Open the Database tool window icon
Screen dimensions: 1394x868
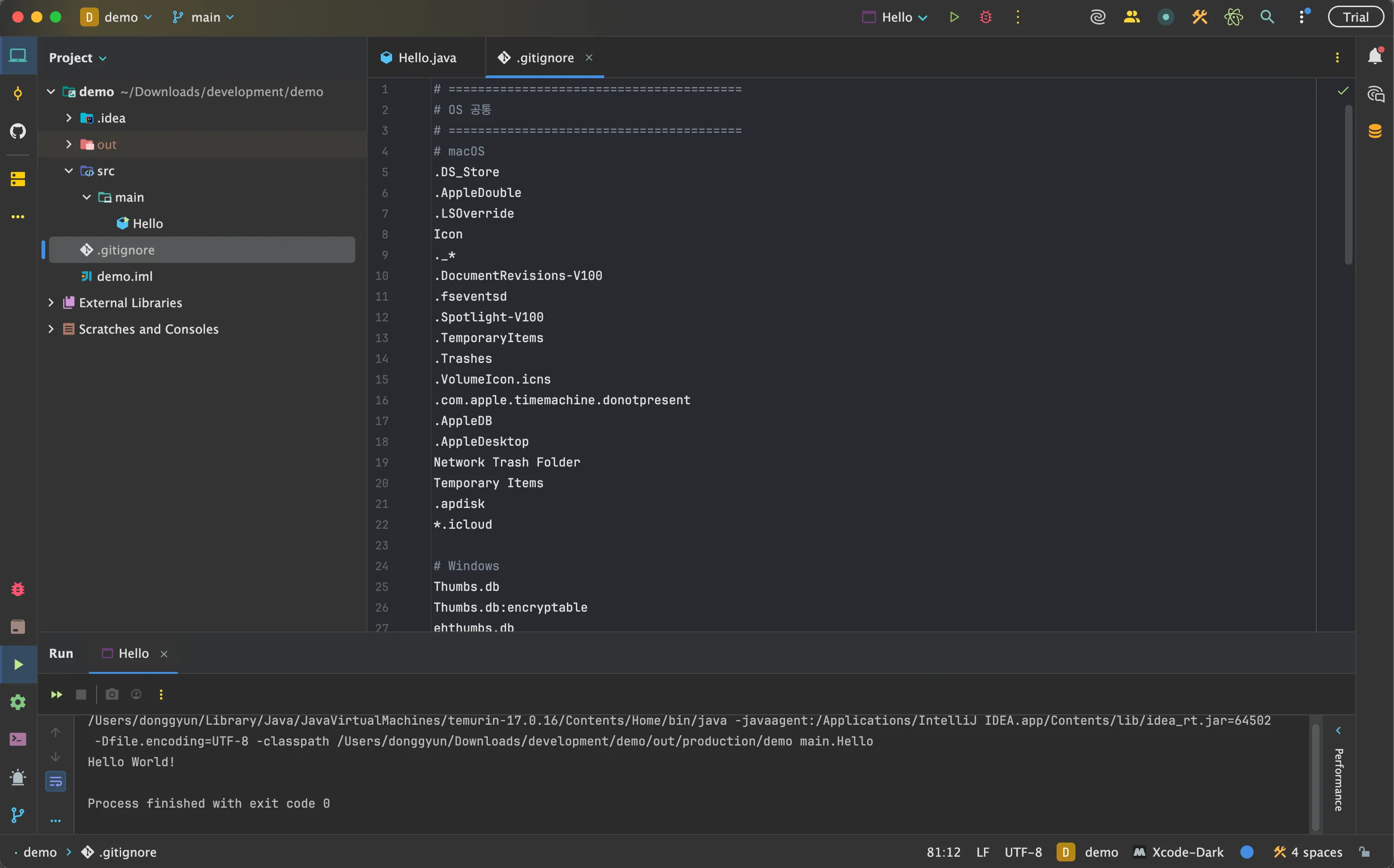pyautogui.click(x=1375, y=131)
